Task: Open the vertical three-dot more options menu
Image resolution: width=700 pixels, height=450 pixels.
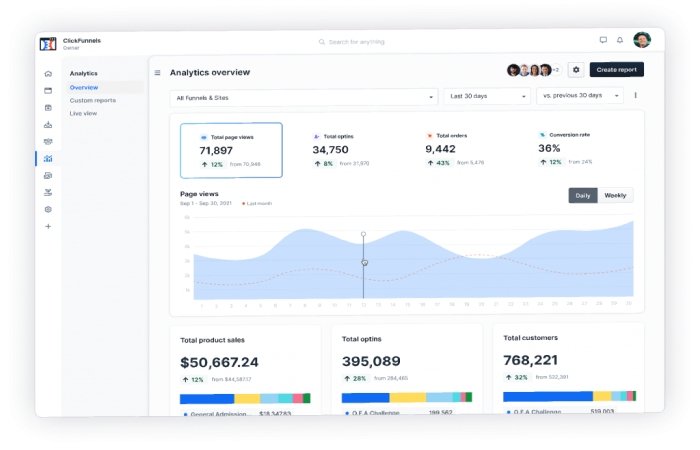Action: click(635, 95)
